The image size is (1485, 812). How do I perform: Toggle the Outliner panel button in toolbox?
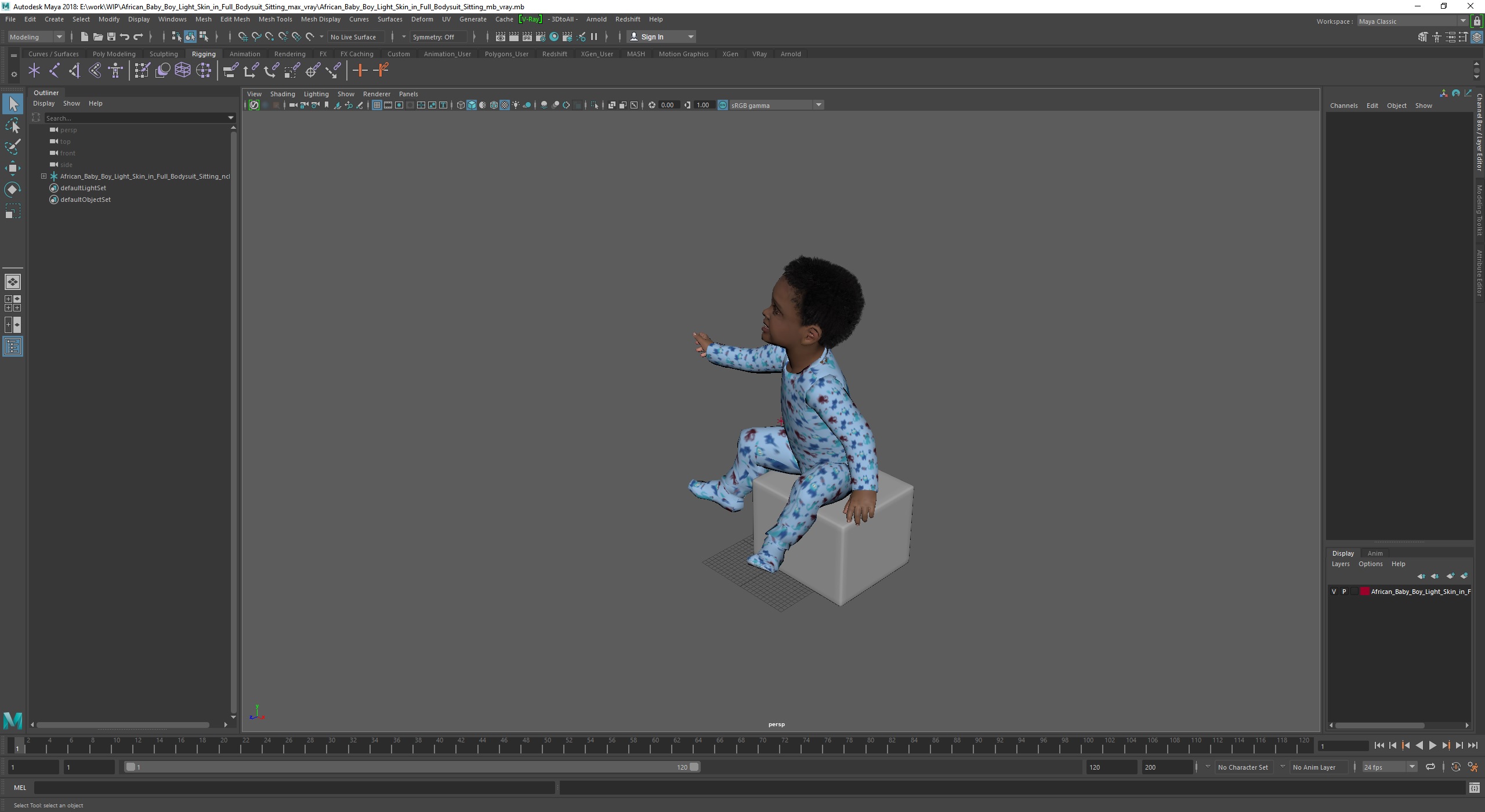13,347
